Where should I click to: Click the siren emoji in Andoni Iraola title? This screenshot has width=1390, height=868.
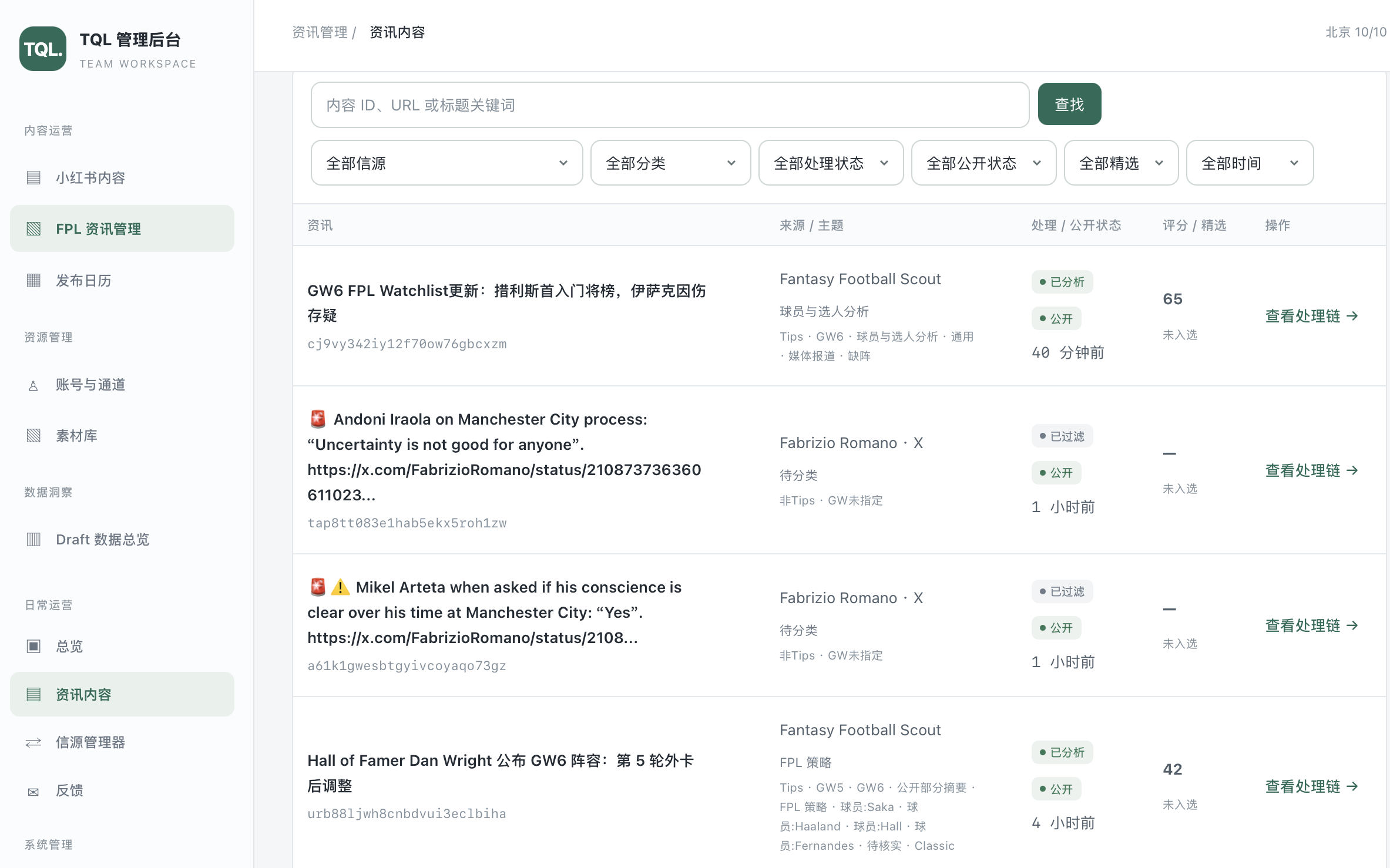point(318,419)
